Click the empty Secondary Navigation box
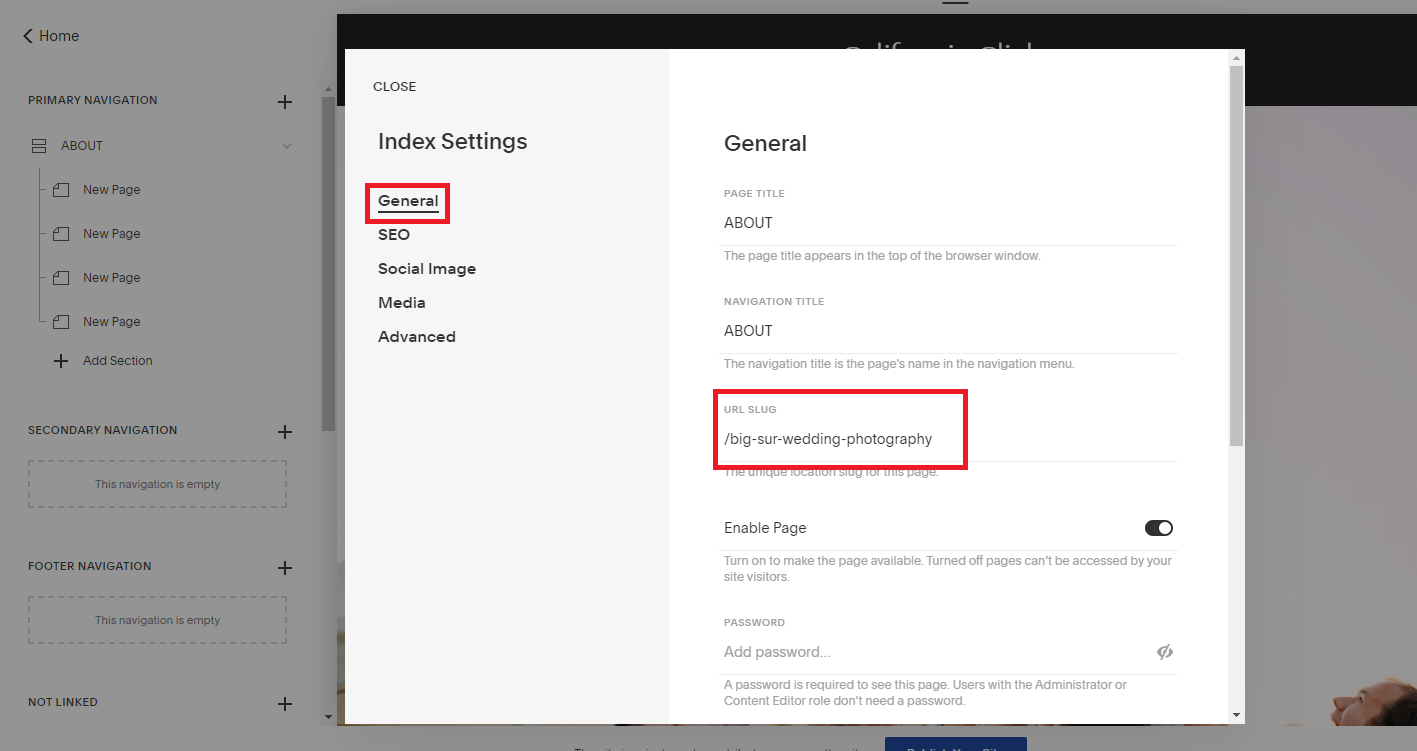 [157, 484]
